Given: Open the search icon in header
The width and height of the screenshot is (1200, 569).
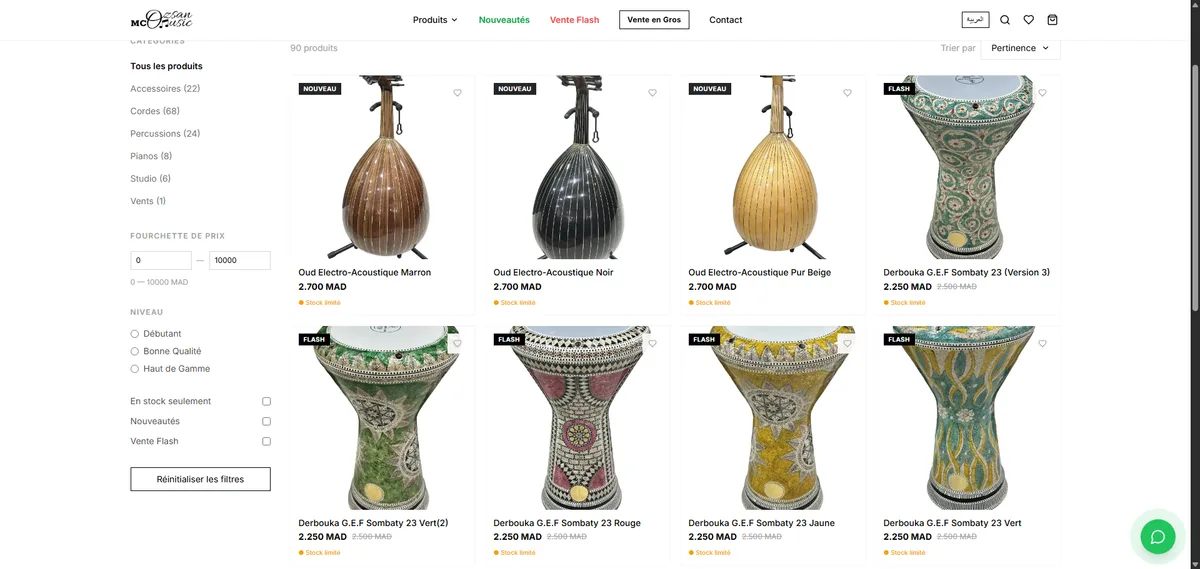Looking at the screenshot, I should pos(1005,19).
